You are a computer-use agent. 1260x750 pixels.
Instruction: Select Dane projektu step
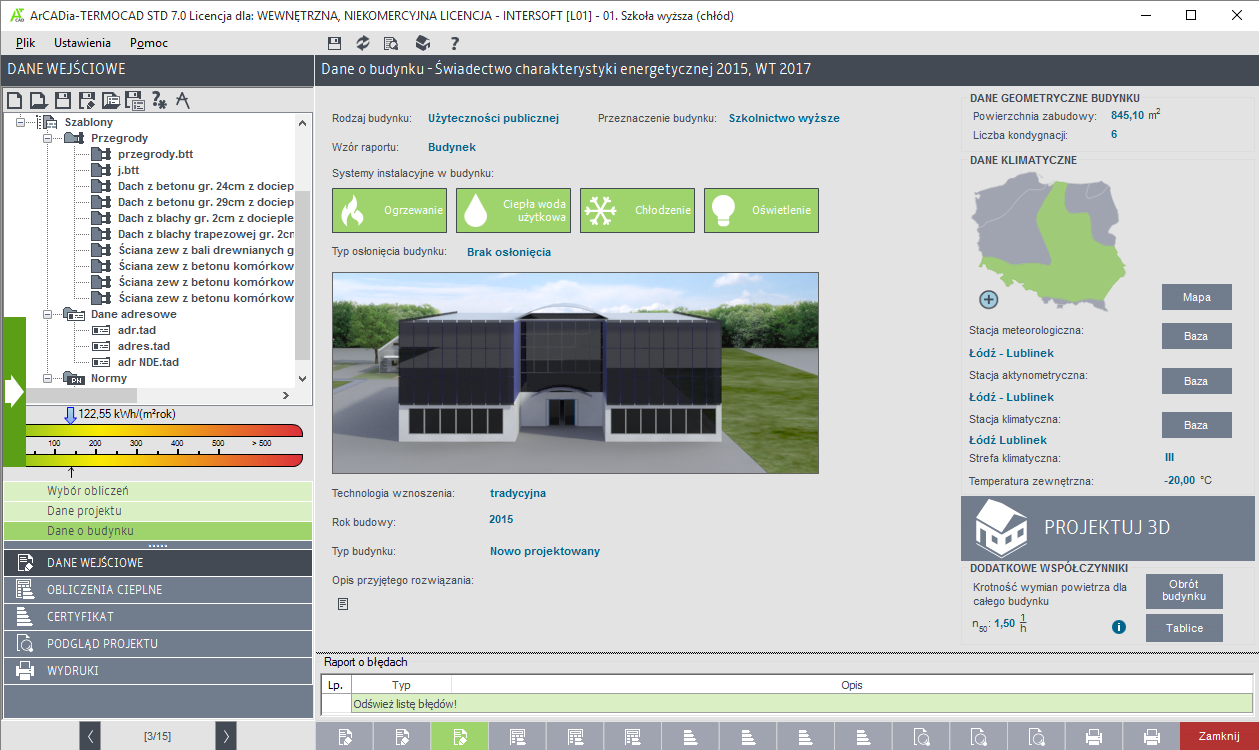157,511
